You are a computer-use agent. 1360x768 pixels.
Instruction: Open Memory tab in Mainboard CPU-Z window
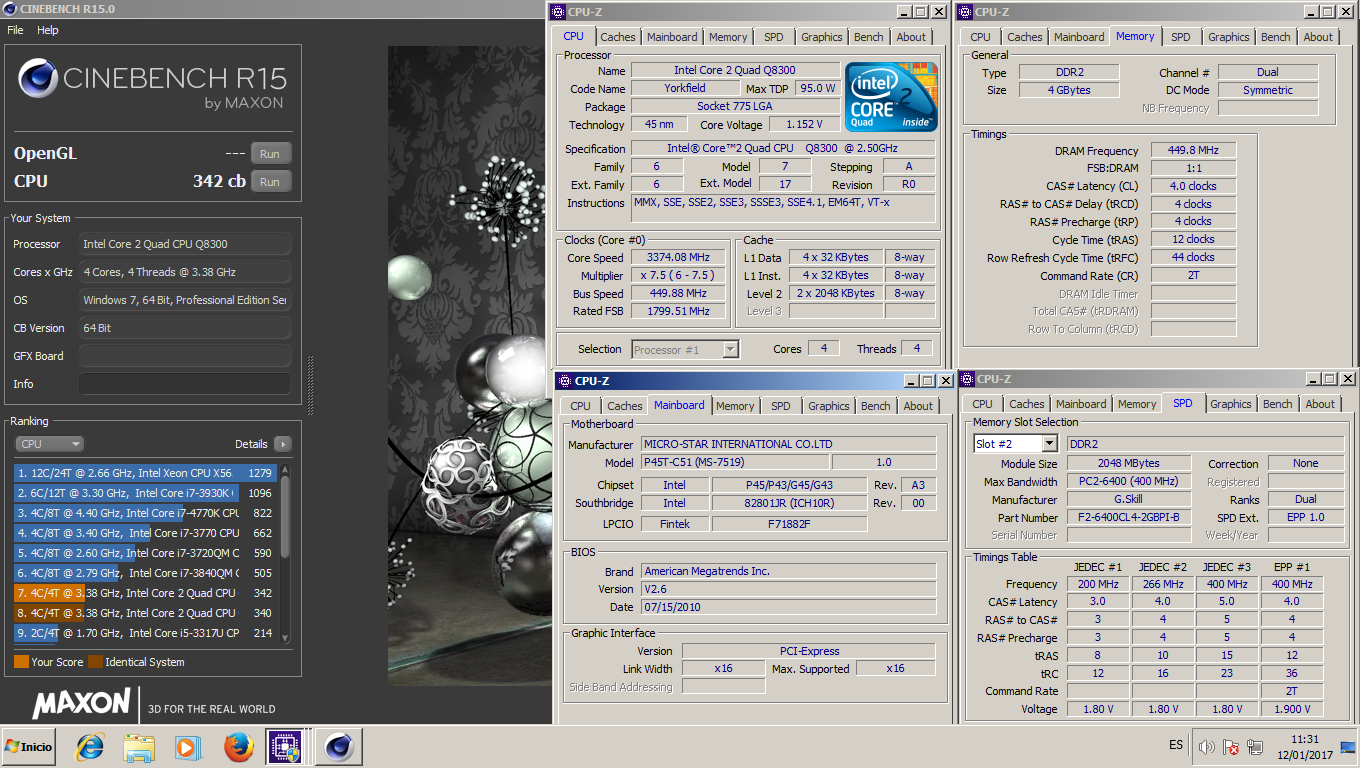click(x=735, y=406)
